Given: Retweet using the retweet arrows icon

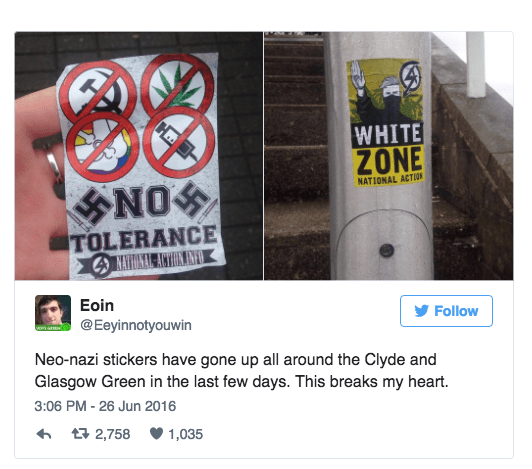Looking at the screenshot, I should (x=80, y=434).
